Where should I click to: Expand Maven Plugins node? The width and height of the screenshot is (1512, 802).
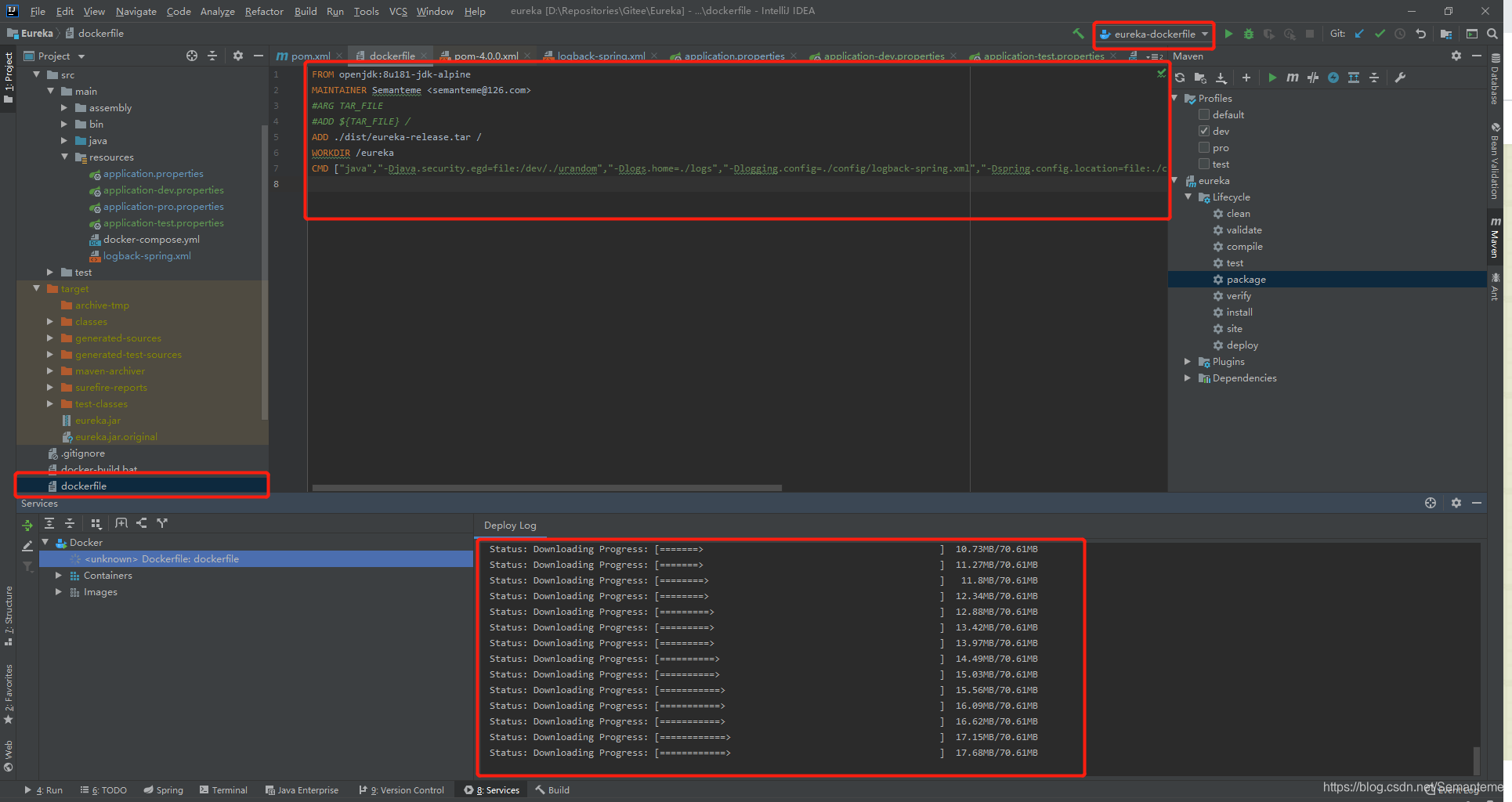1188,361
